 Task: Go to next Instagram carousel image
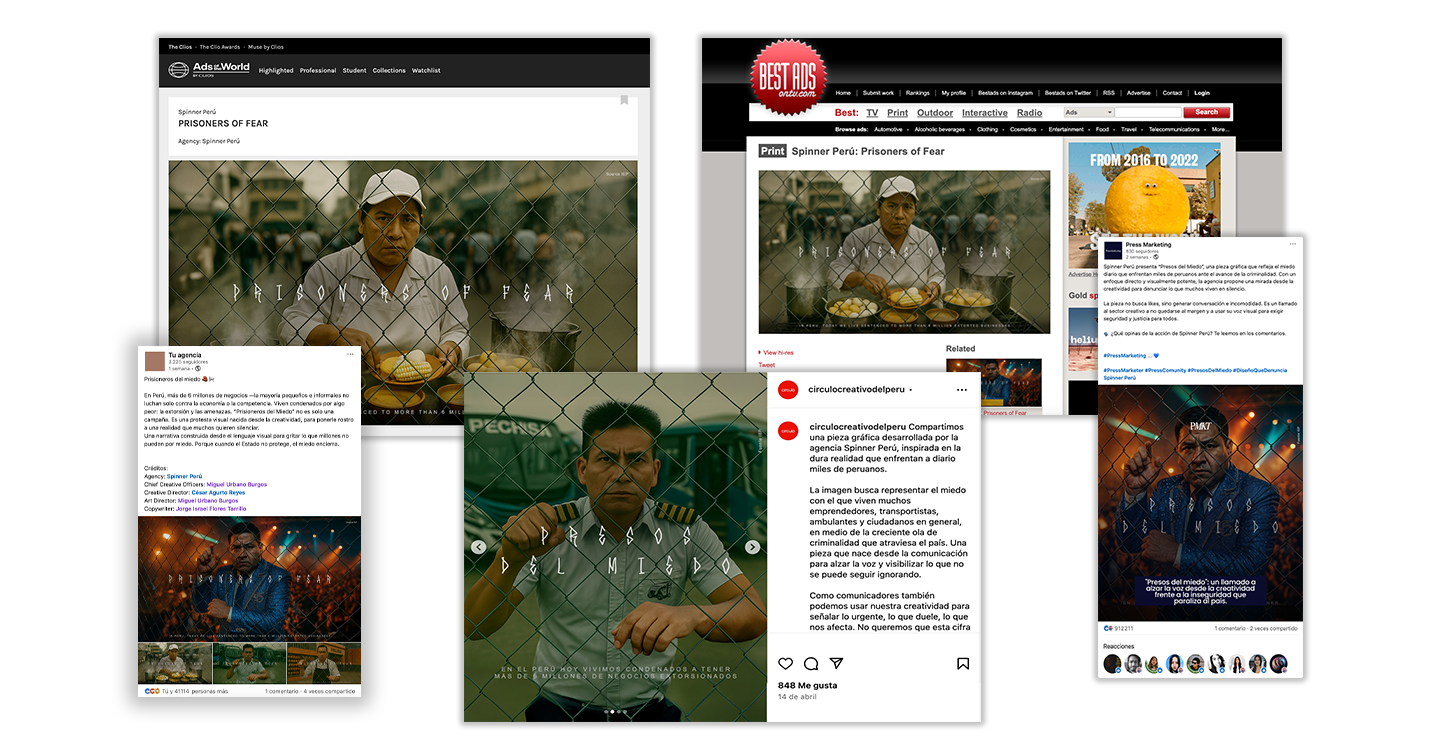(x=752, y=547)
